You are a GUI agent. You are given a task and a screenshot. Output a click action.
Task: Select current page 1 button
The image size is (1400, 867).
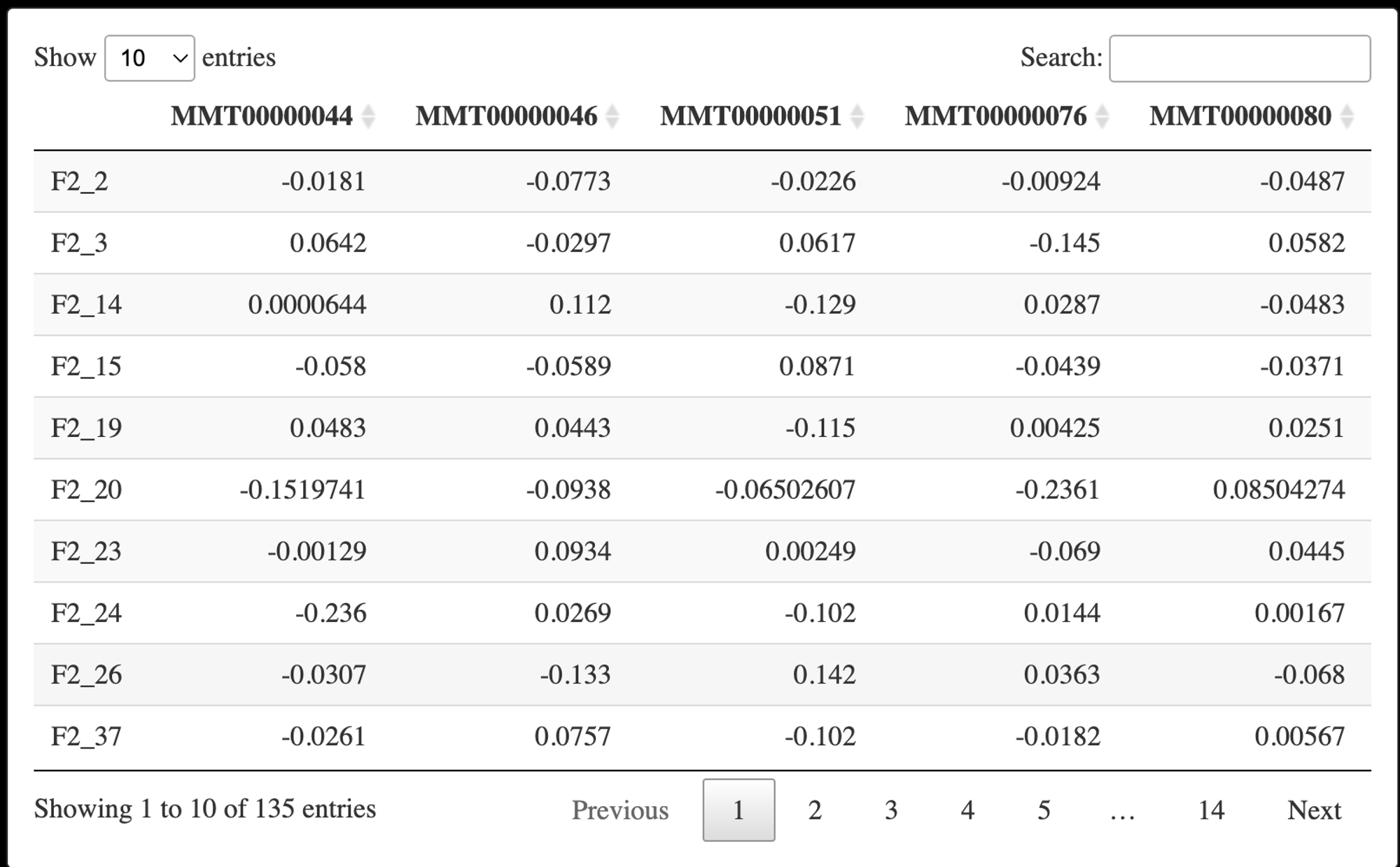[738, 810]
